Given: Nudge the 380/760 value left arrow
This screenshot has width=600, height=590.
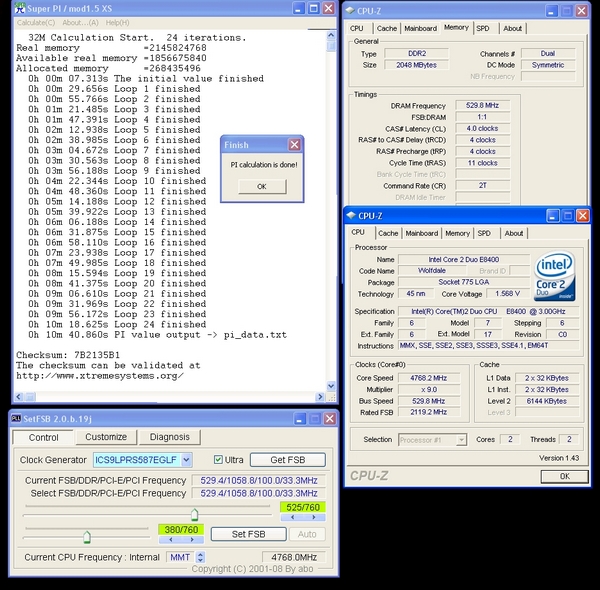Looking at the screenshot, I should pyautogui.click(x=171, y=539).
